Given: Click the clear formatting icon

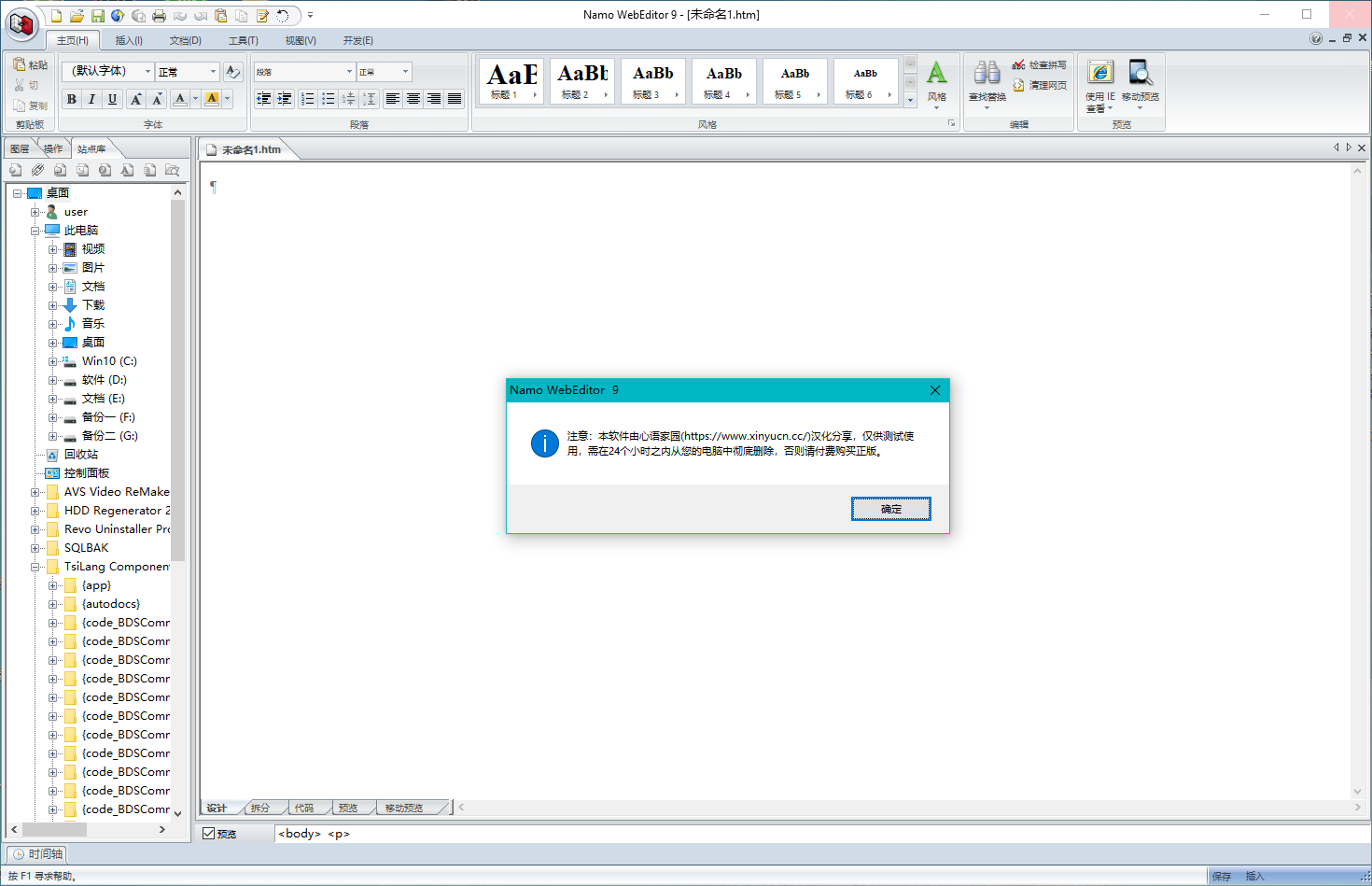Looking at the screenshot, I should [x=233, y=72].
